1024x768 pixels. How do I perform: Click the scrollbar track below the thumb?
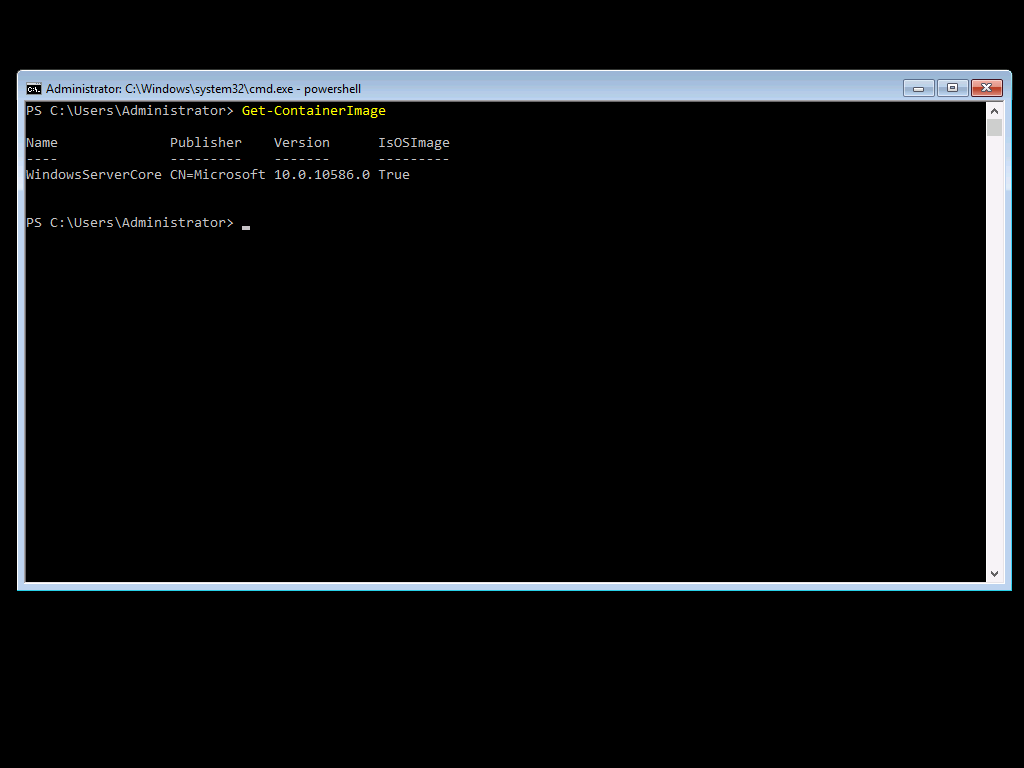coord(995,350)
